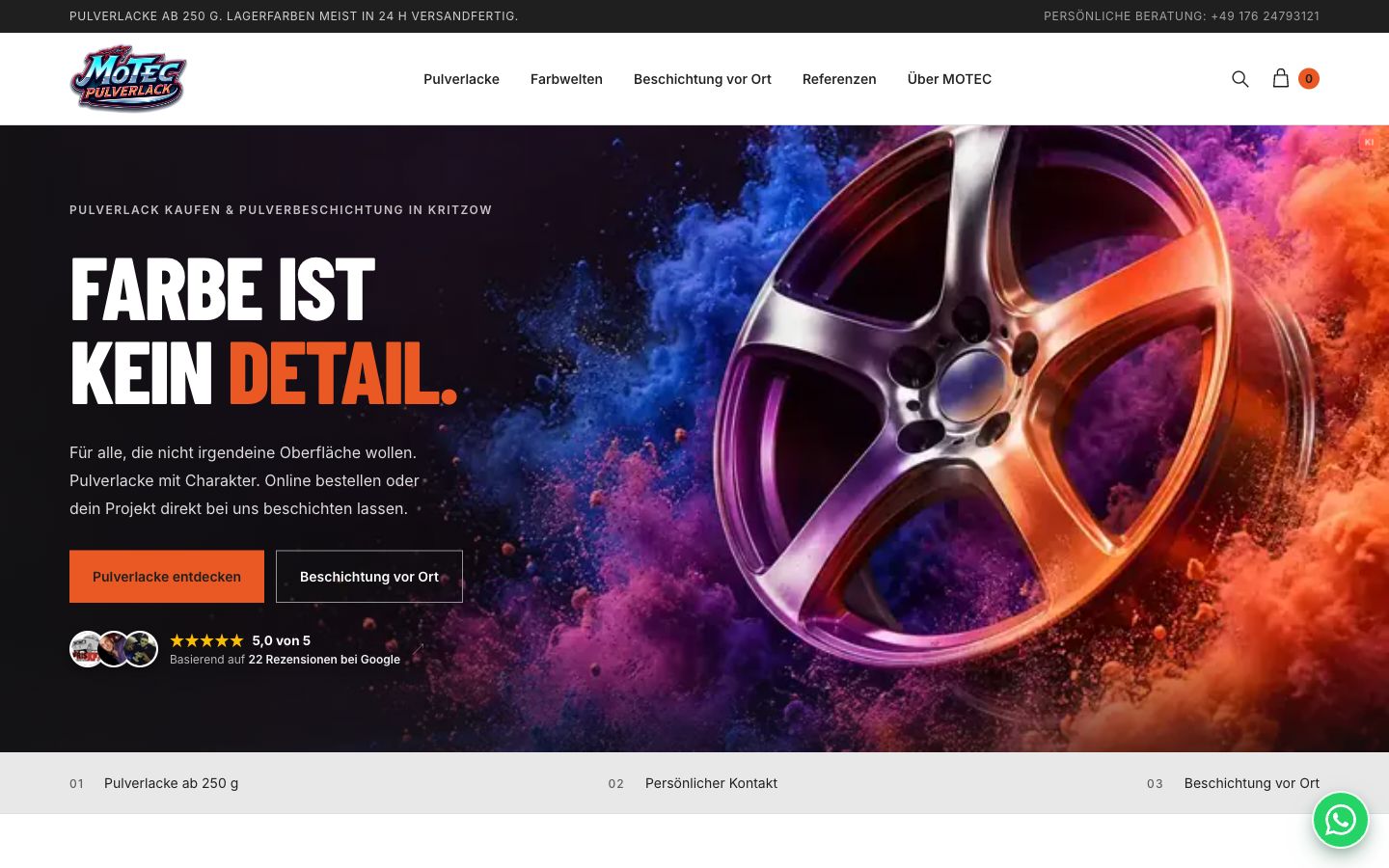This screenshot has width=1389, height=868.
Task: Open the Referenzen menu item
Action: tap(839, 79)
